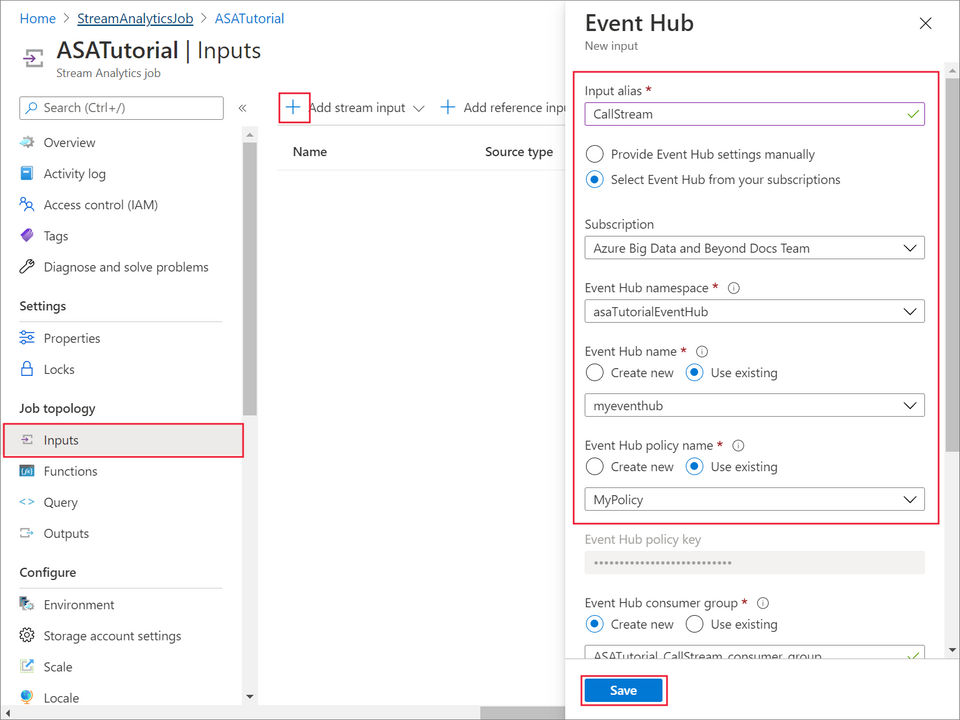
Task: Click the Input alias CallStream field
Action: click(754, 114)
